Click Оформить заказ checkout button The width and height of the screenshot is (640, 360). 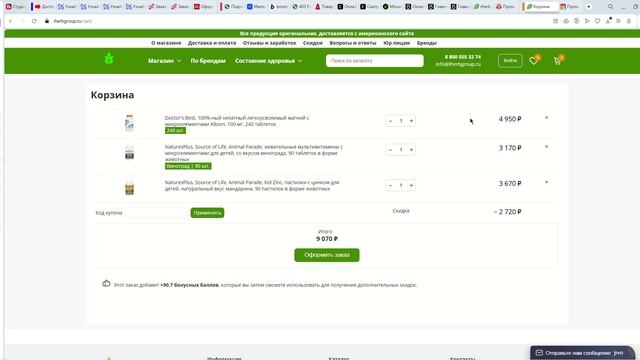click(327, 255)
